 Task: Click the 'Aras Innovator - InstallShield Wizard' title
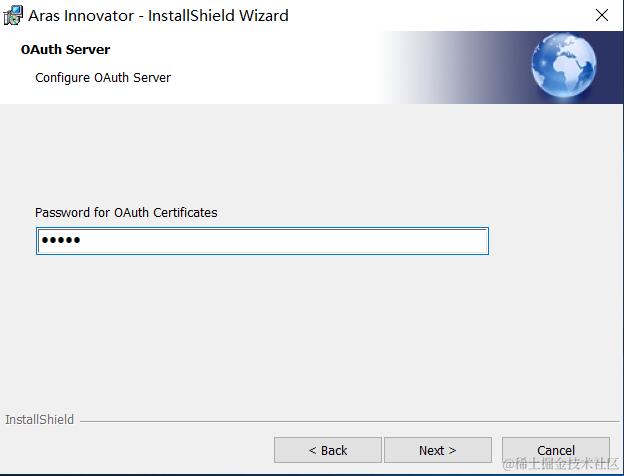pos(158,16)
